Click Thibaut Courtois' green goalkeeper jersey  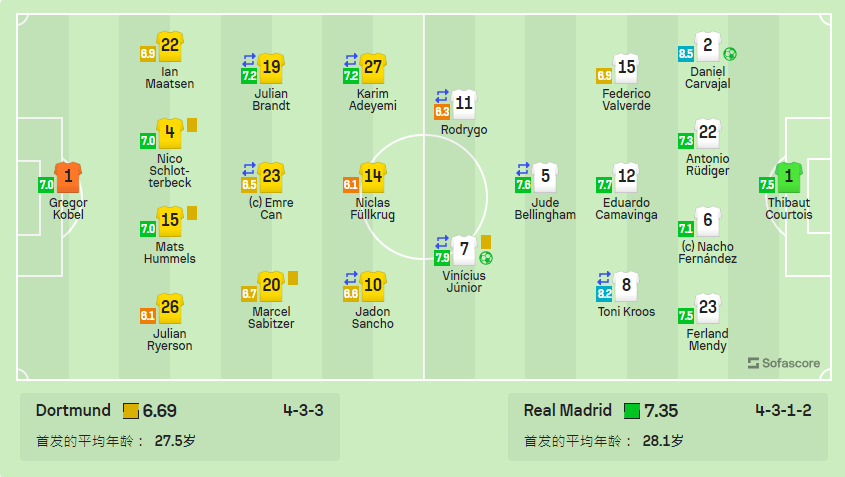click(788, 177)
